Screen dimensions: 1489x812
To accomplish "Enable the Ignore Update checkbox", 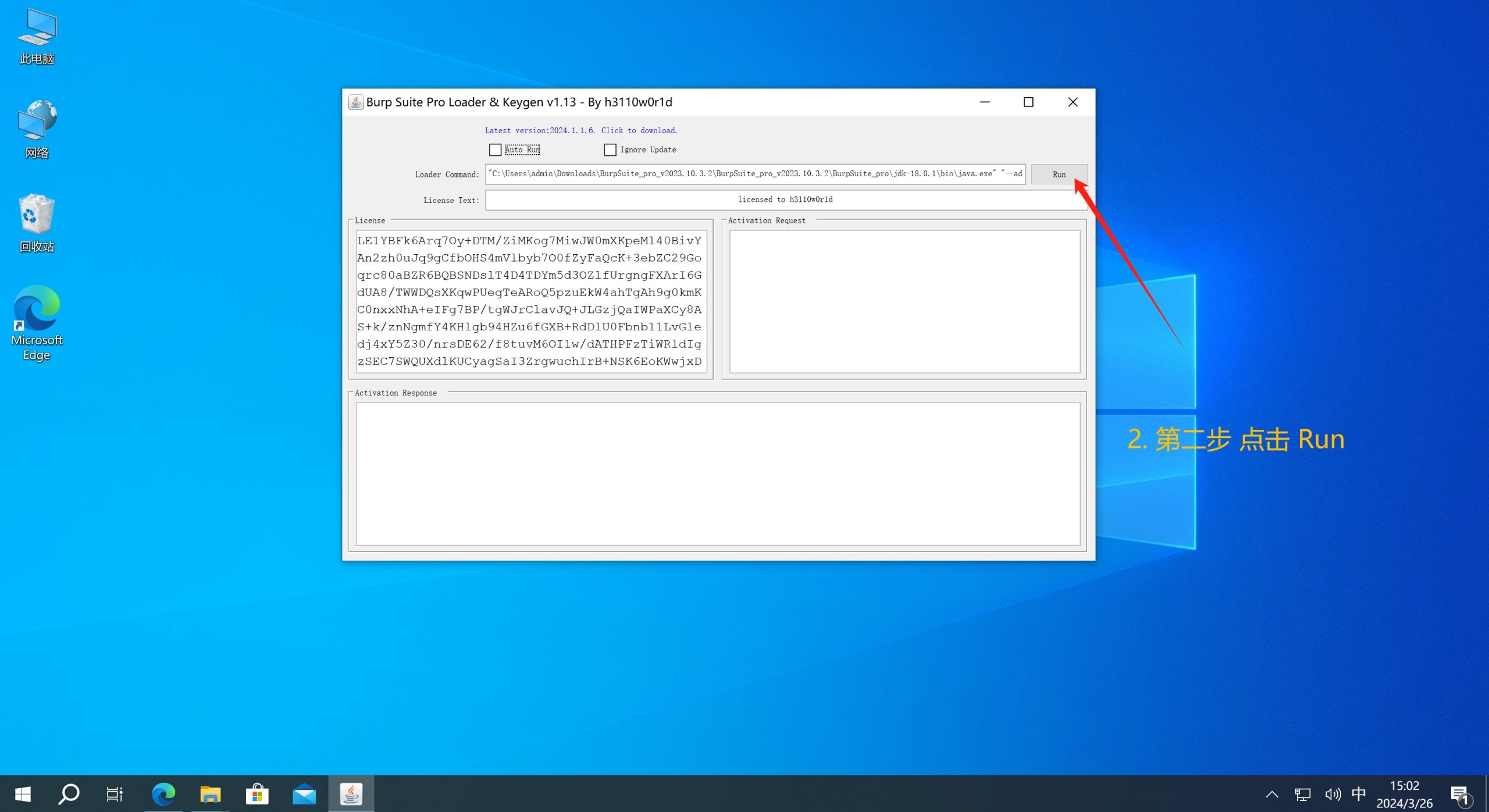I will tap(610, 150).
